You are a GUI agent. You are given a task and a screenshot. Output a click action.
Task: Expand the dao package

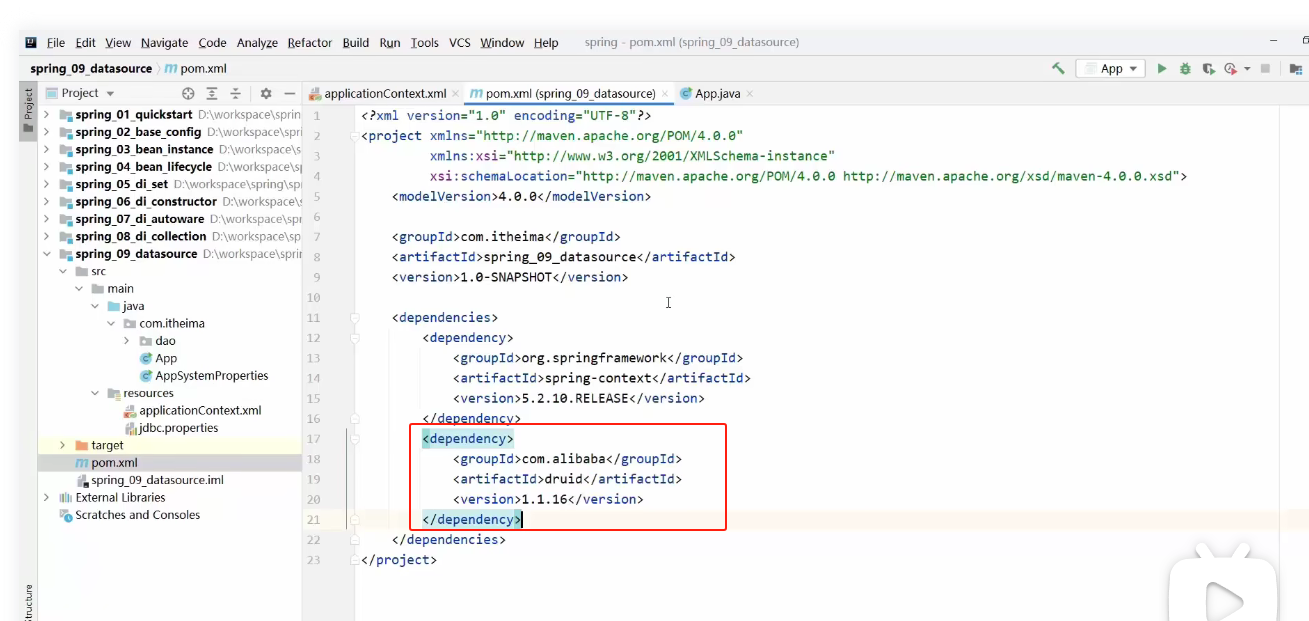click(127, 341)
